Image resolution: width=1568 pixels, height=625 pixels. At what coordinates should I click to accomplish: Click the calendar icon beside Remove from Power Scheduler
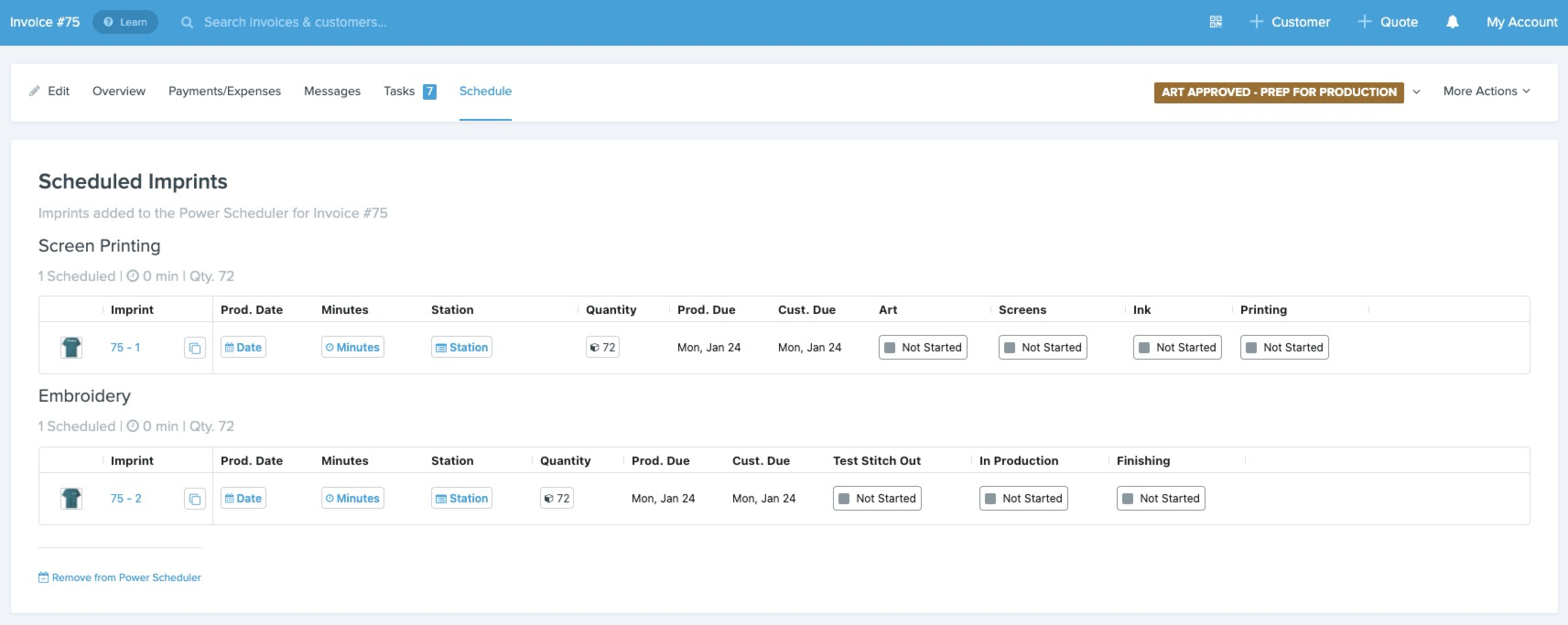point(43,577)
